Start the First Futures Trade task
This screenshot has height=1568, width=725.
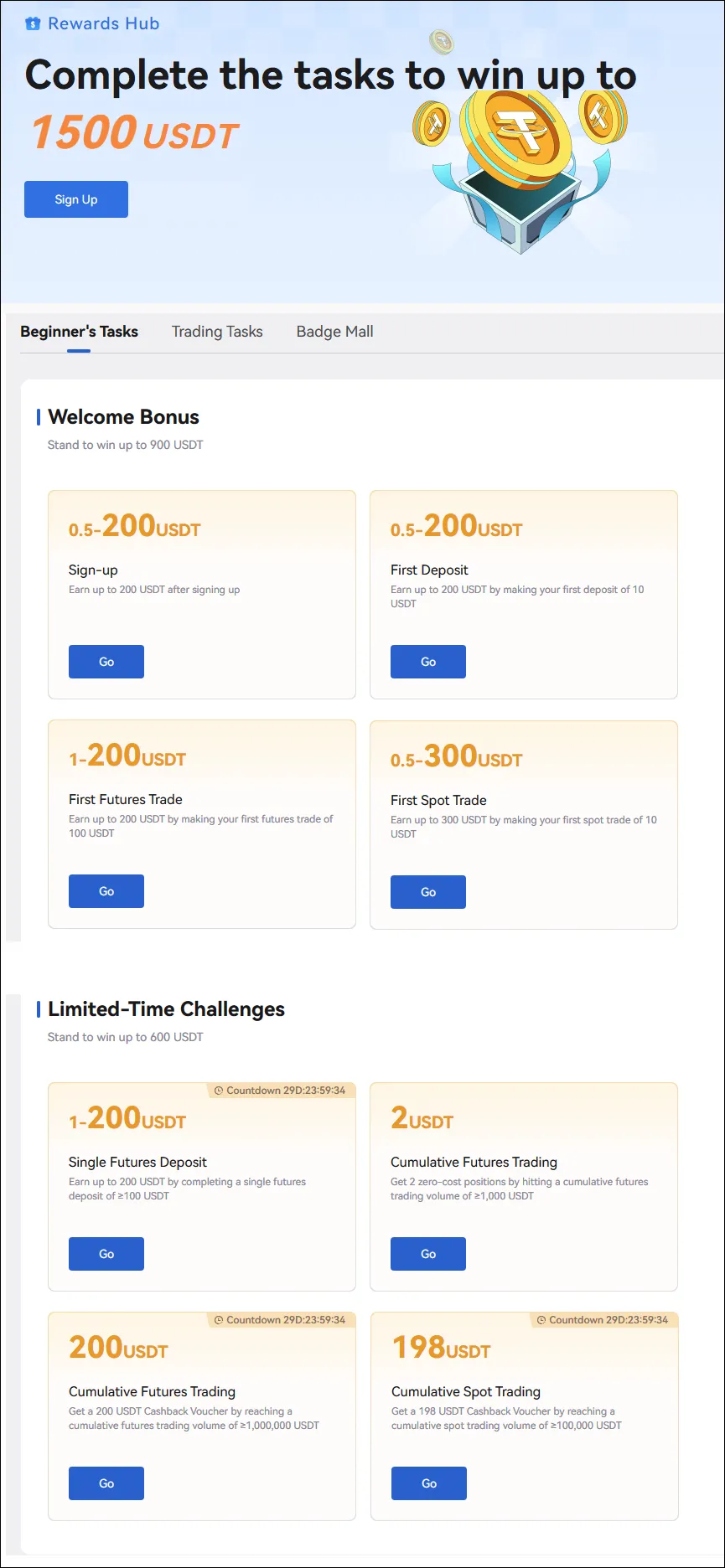click(x=106, y=891)
